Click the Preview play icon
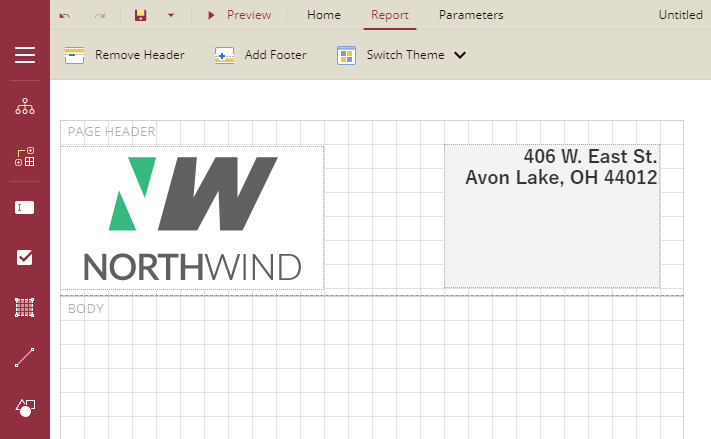The image size is (711, 439). [x=211, y=15]
